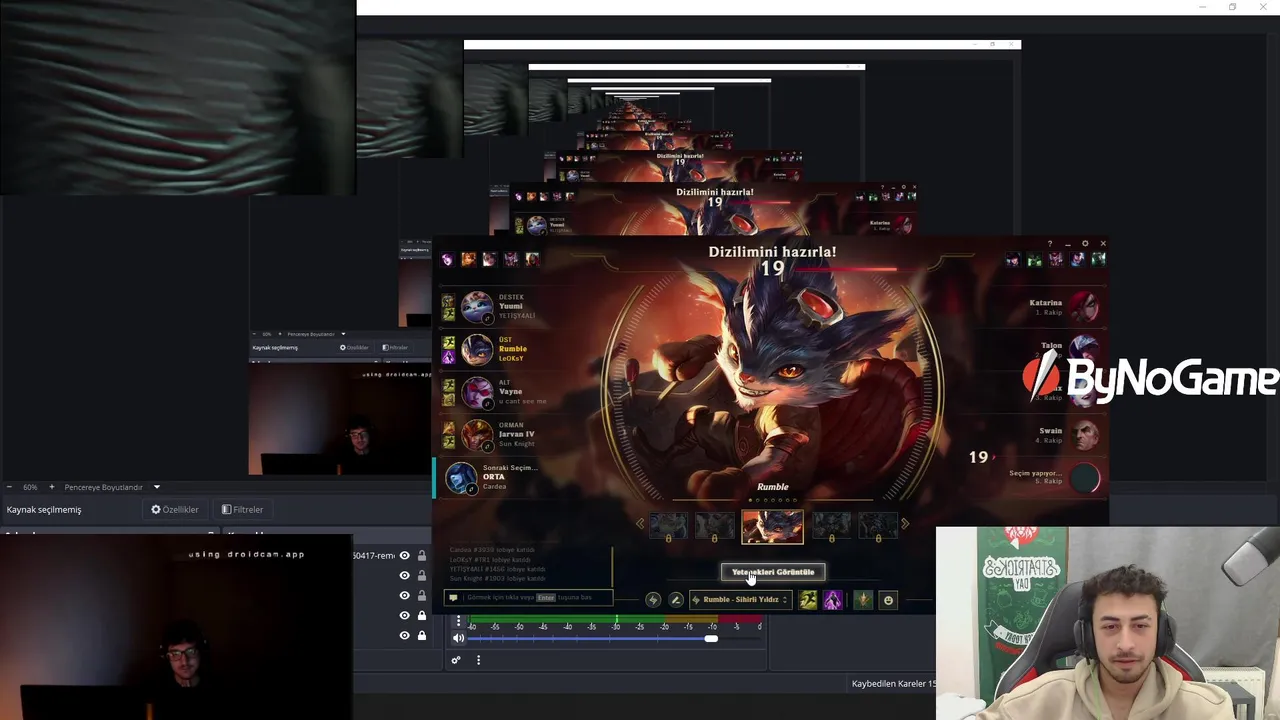The height and width of the screenshot is (720, 1280).
Task: Select the champion name Rumble under the splash art
Action: tap(772, 487)
